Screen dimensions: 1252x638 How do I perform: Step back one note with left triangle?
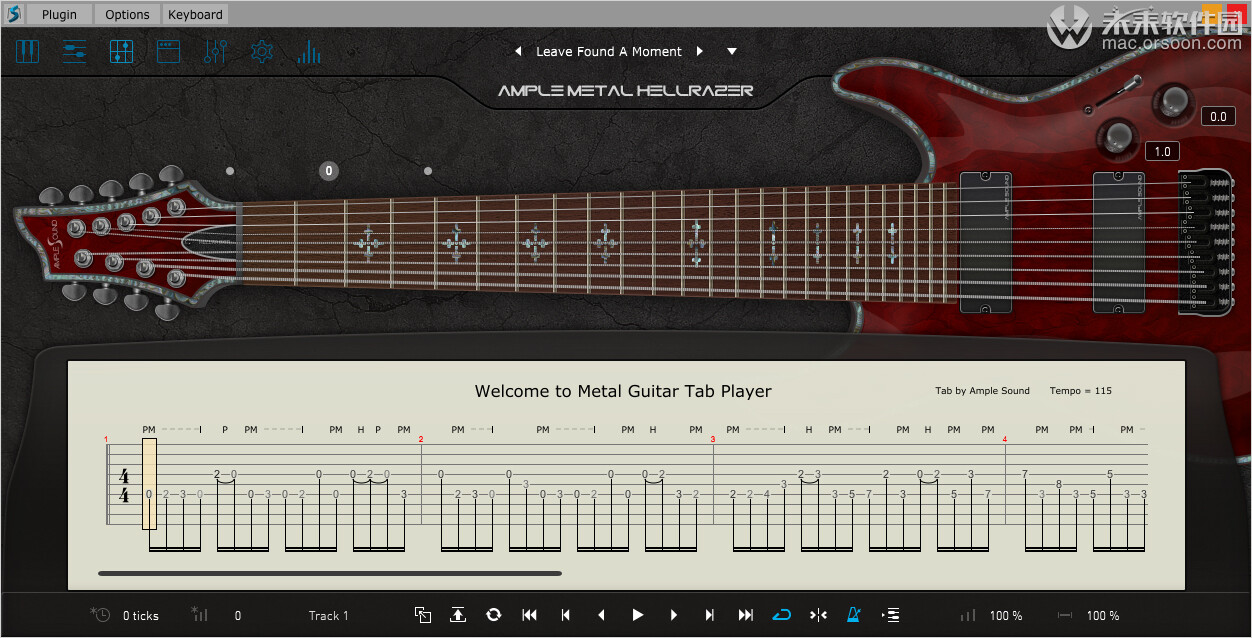[601, 615]
